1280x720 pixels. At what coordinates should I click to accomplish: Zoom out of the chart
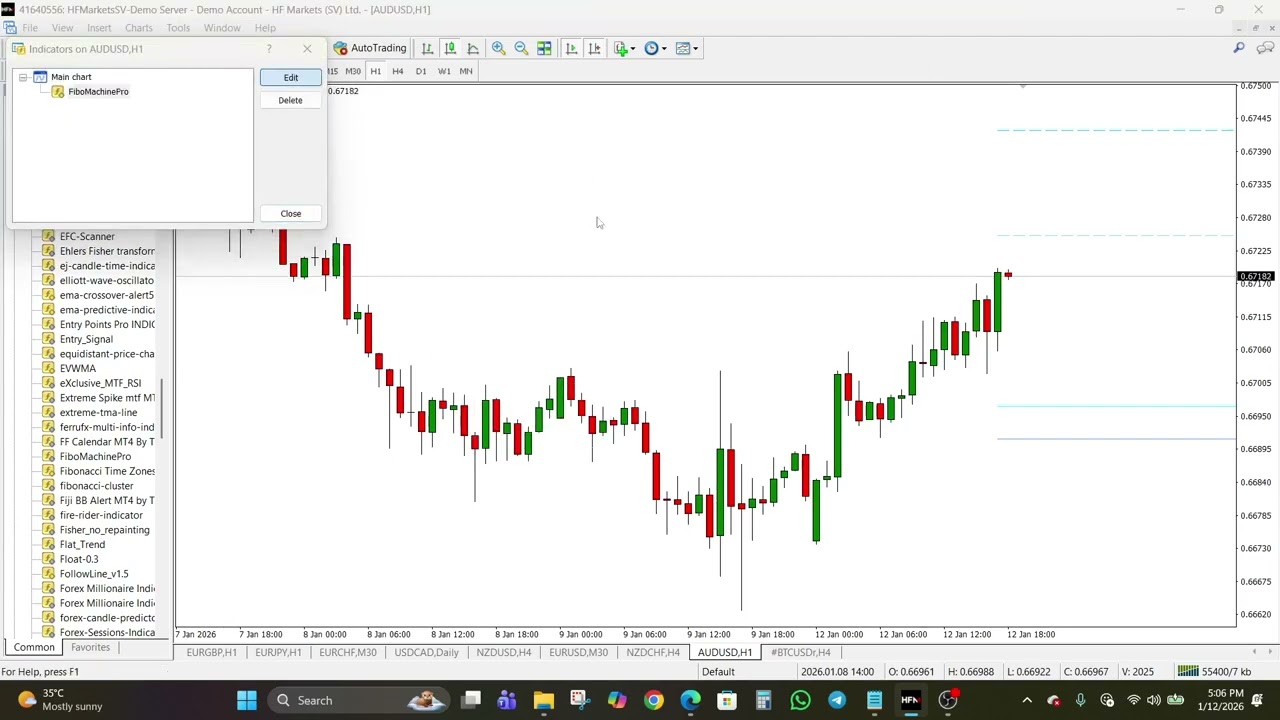pyautogui.click(x=521, y=48)
